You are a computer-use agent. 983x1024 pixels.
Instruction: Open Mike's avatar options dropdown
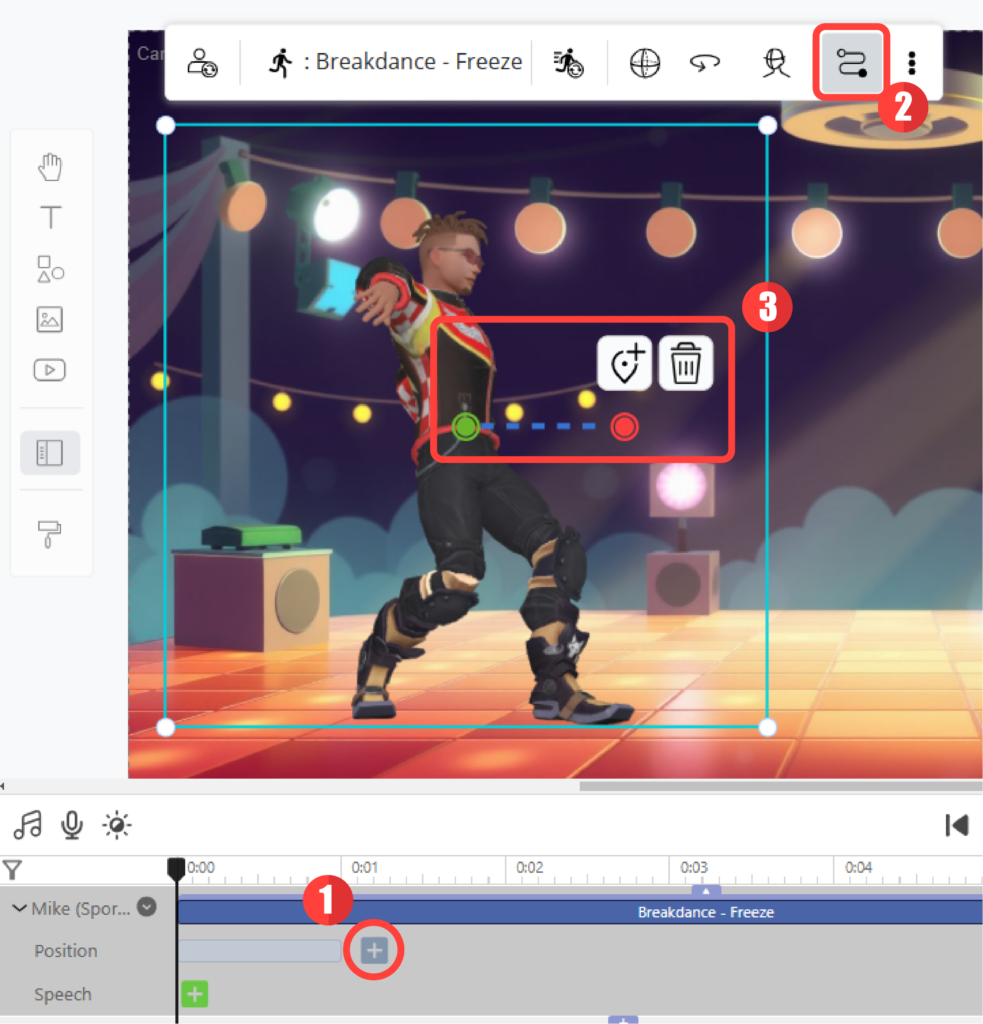(145, 907)
